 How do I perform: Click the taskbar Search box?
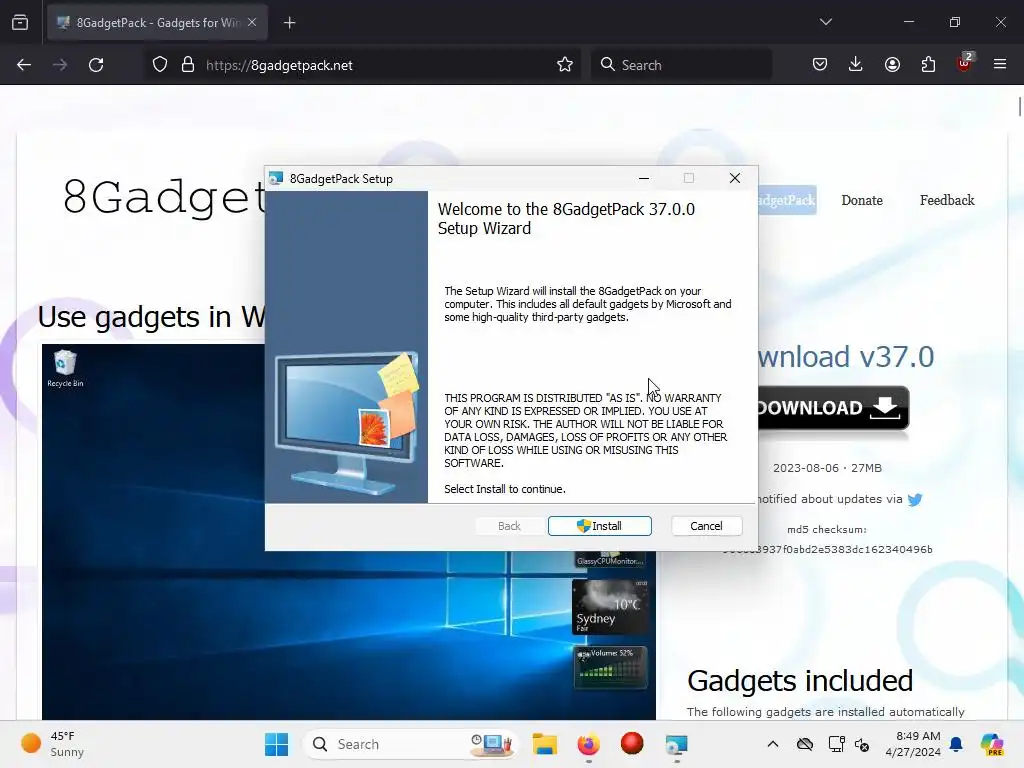(x=411, y=744)
